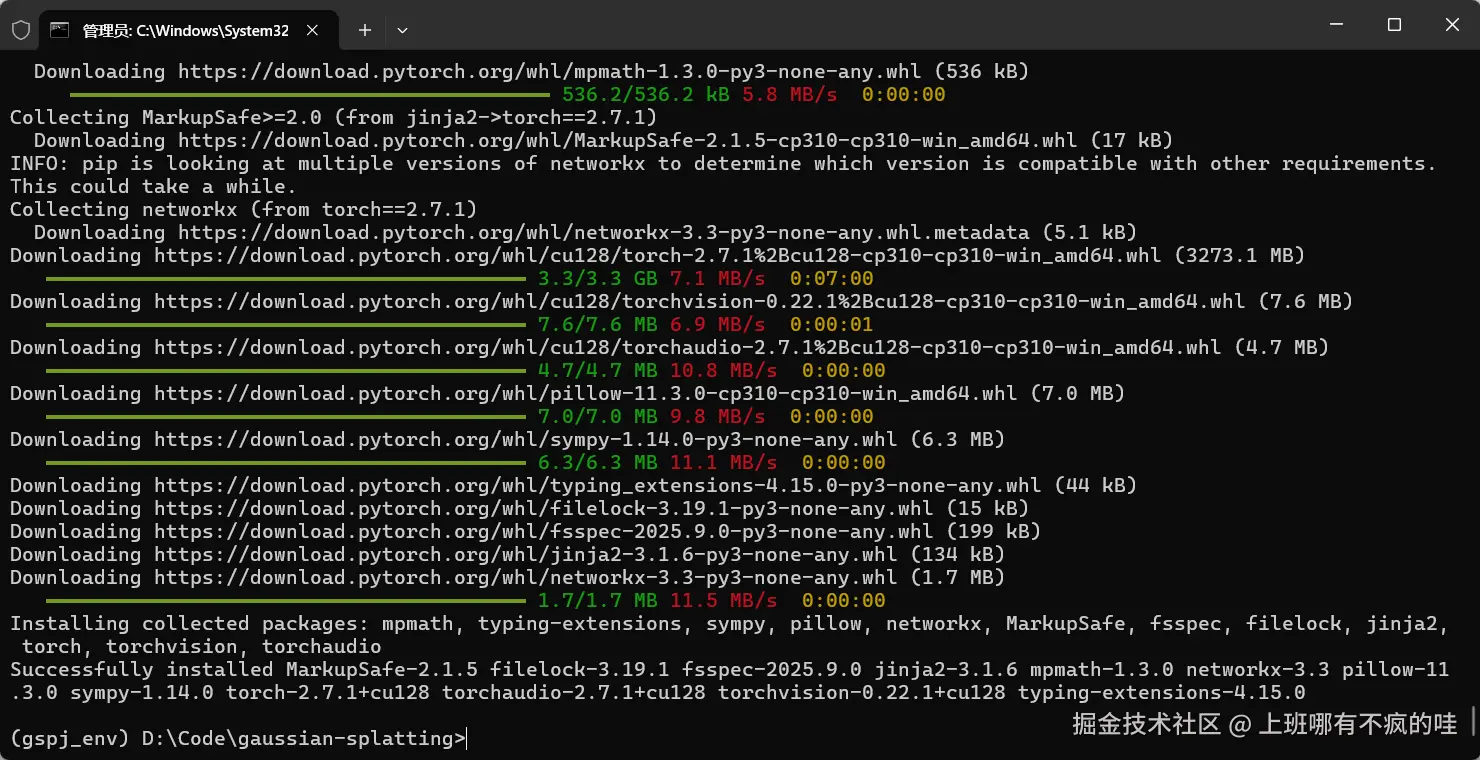The height and width of the screenshot is (760, 1480).
Task: Select the 管理员: C:\Windows\System32 tab
Action: pyautogui.click(x=185, y=30)
